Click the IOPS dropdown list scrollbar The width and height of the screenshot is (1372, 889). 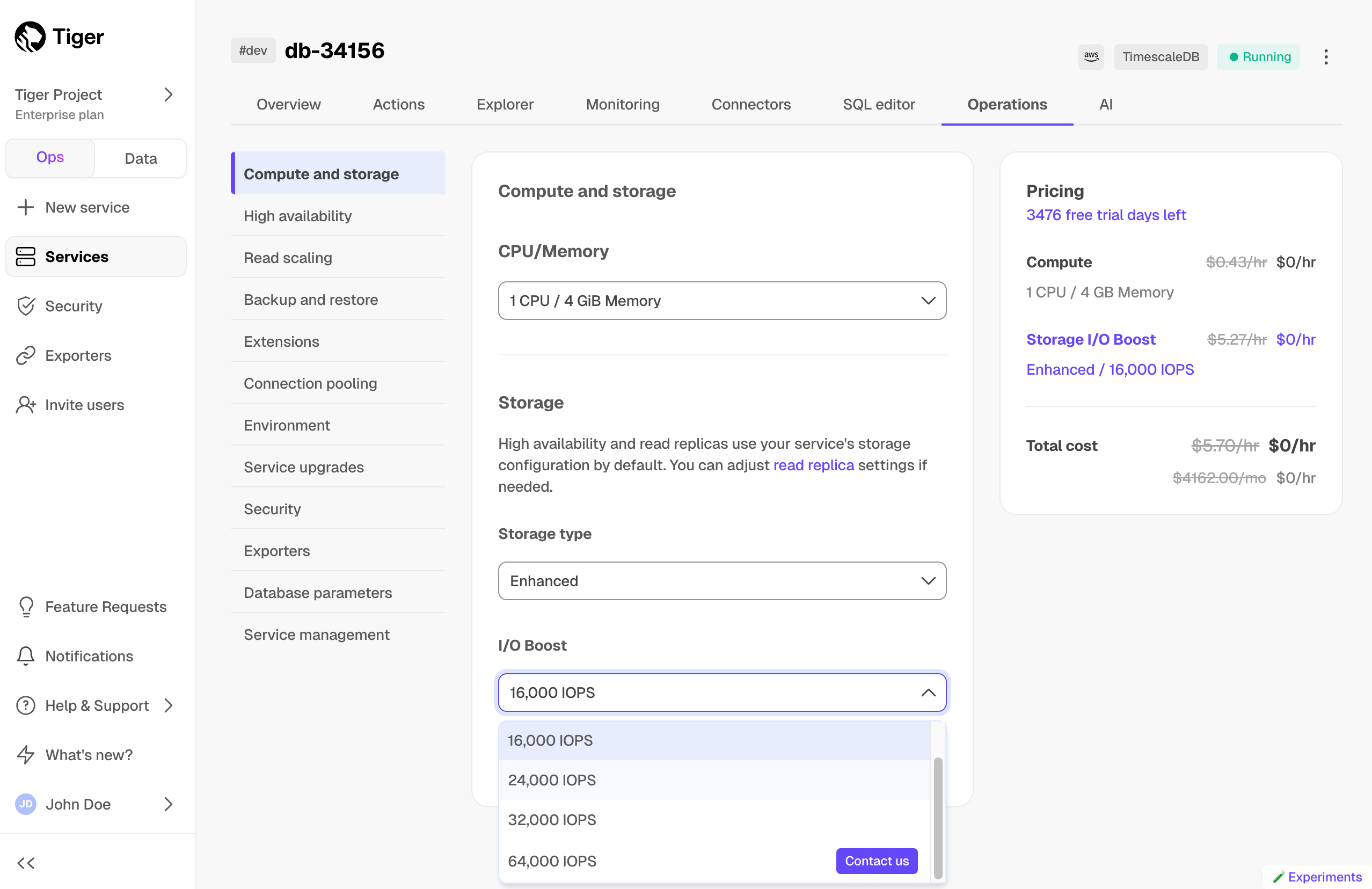[x=938, y=818]
